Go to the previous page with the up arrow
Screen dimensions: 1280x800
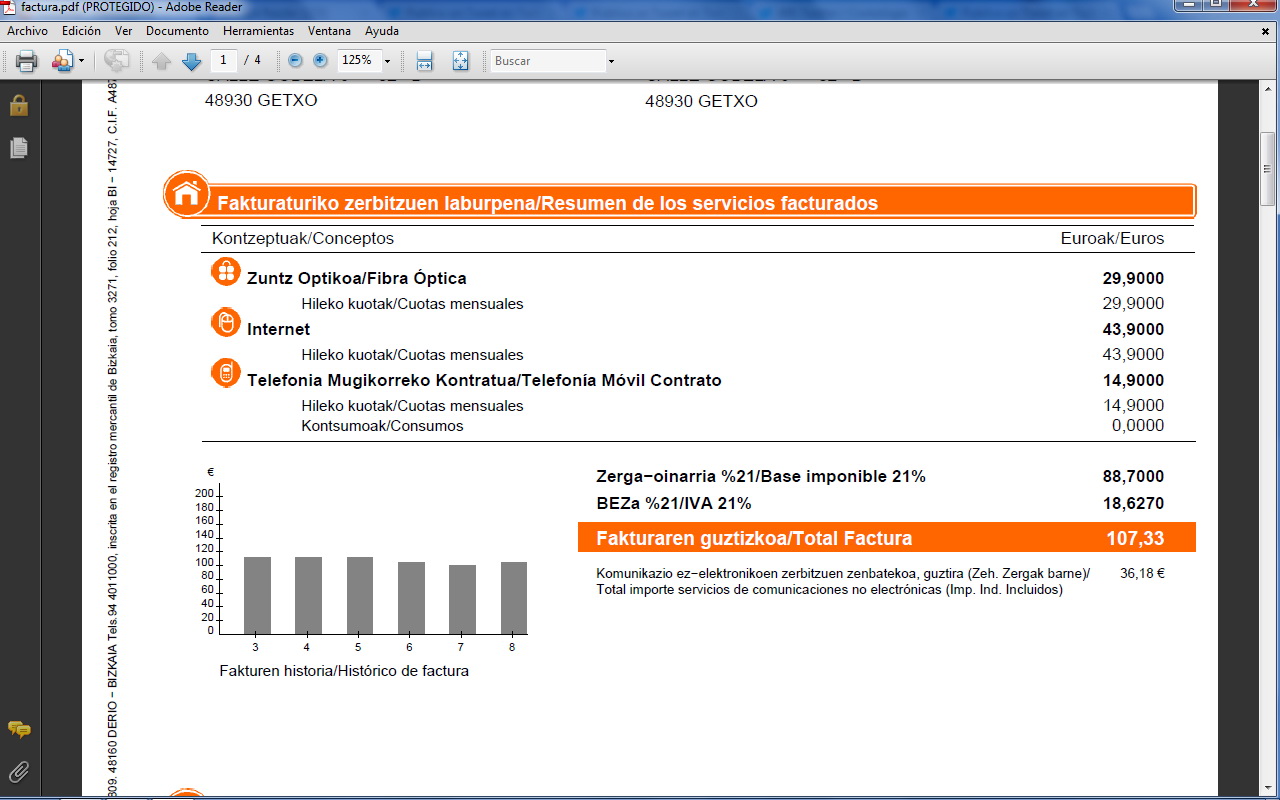pyautogui.click(x=162, y=61)
